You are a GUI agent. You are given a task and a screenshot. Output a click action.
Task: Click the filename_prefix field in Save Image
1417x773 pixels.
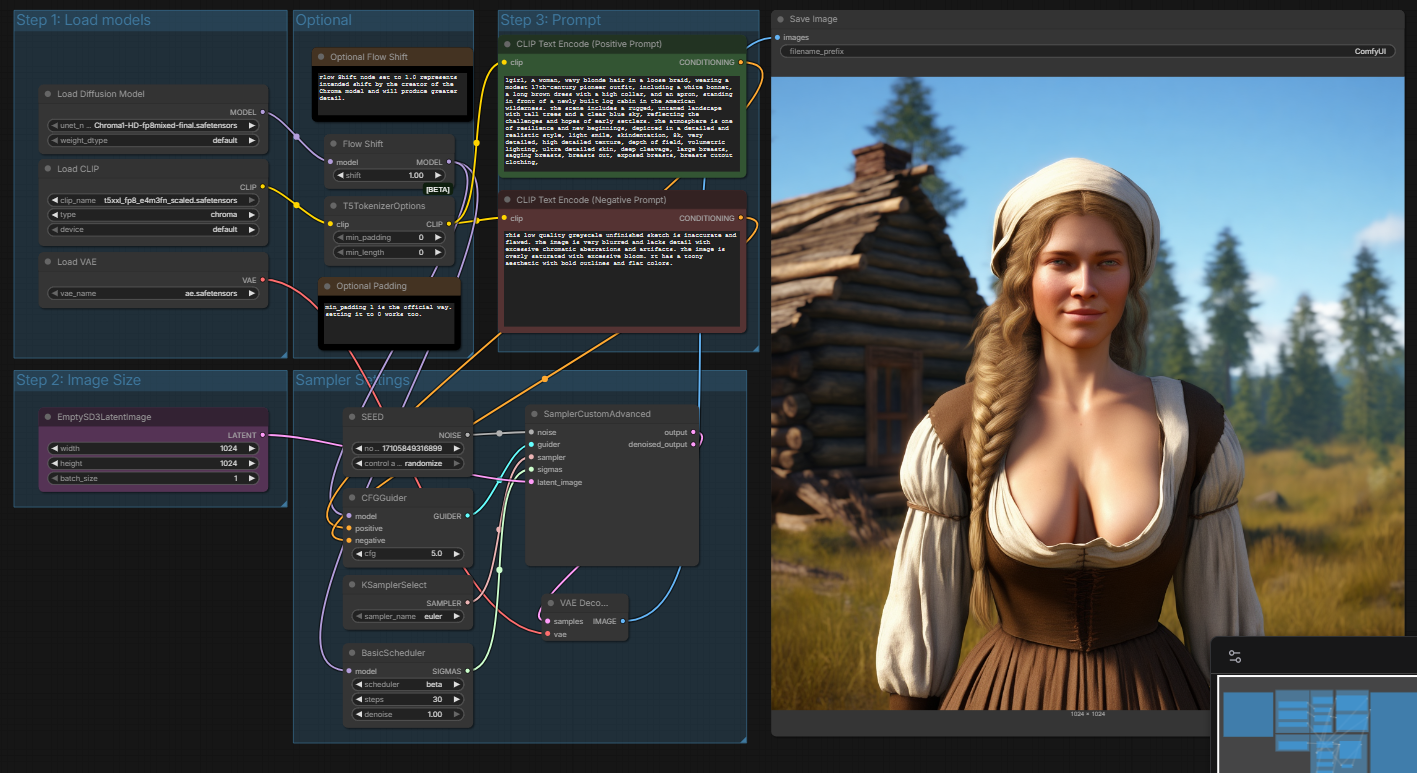point(1086,50)
